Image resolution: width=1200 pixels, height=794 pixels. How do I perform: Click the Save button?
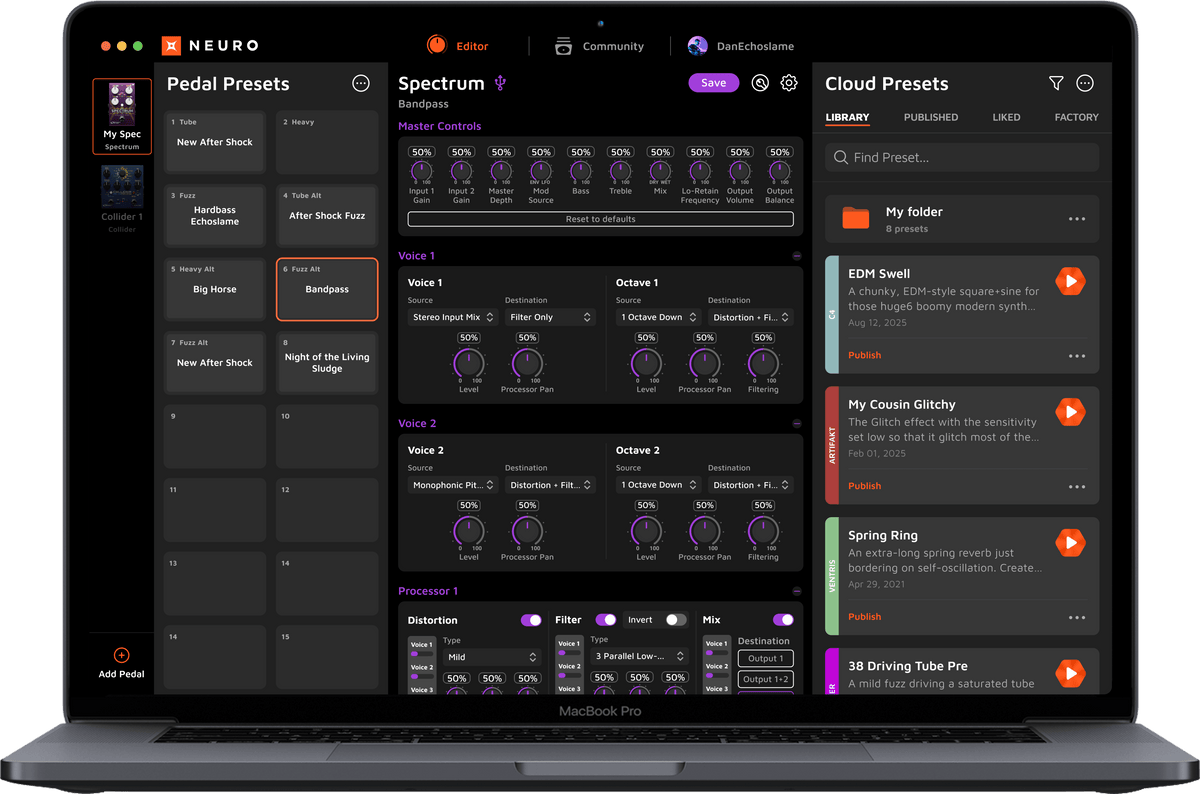pyautogui.click(x=714, y=83)
